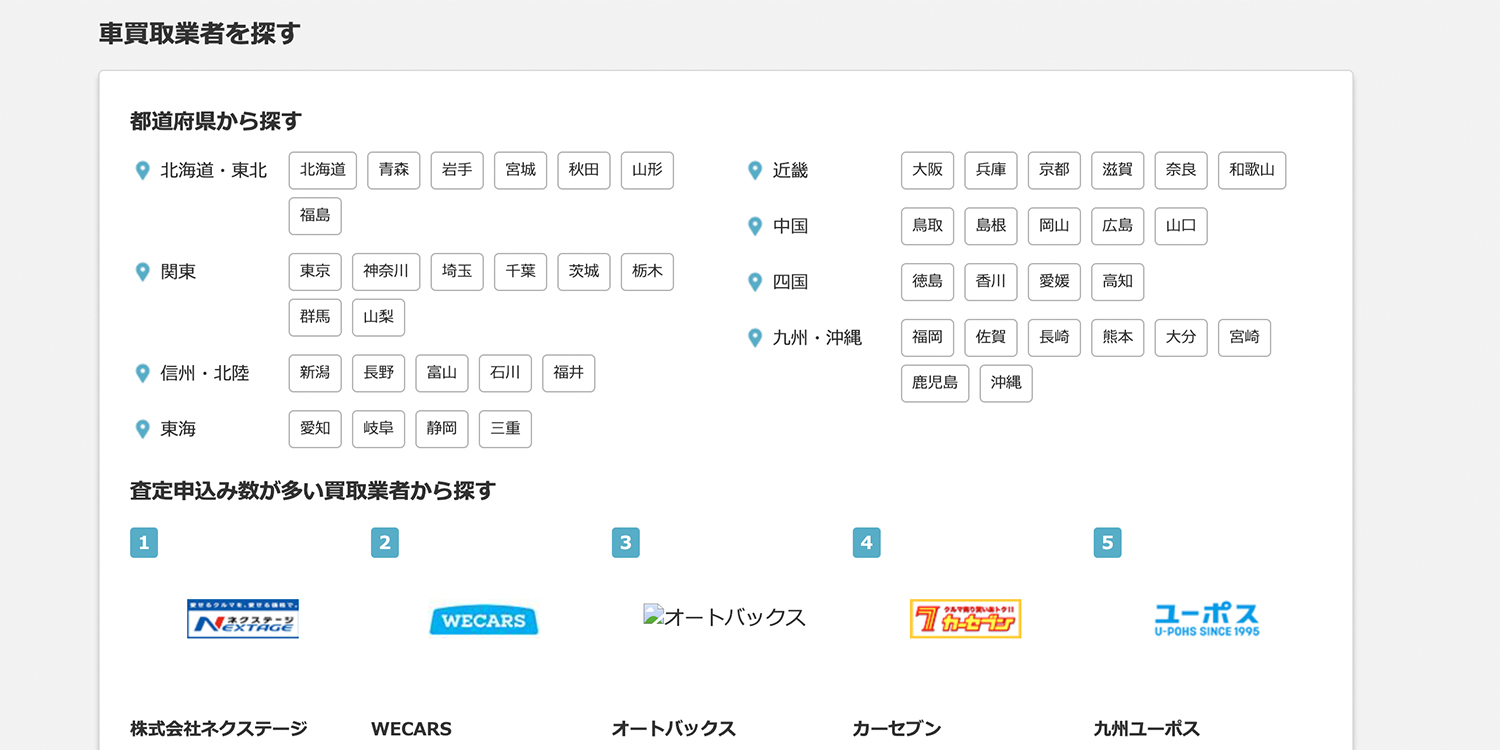Pick the 福井 prefecture button
The height and width of the screenshot is (750, 1500).
point(568,373)
